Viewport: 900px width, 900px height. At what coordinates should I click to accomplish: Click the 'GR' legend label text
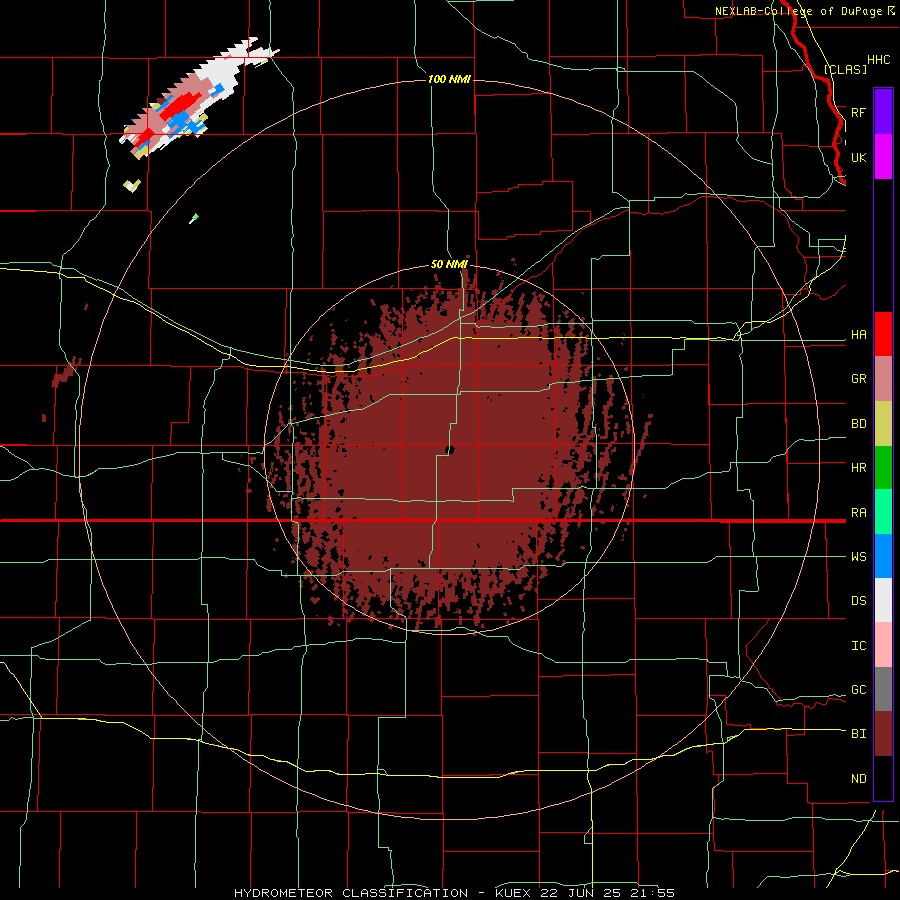tap(859, 379)
